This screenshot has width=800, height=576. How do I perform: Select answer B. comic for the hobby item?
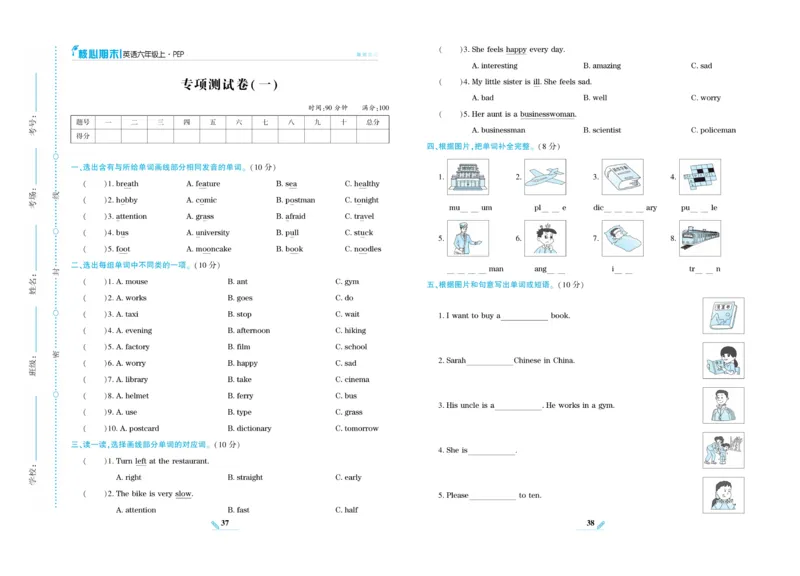pyautogui.click(x=202, y=199)
